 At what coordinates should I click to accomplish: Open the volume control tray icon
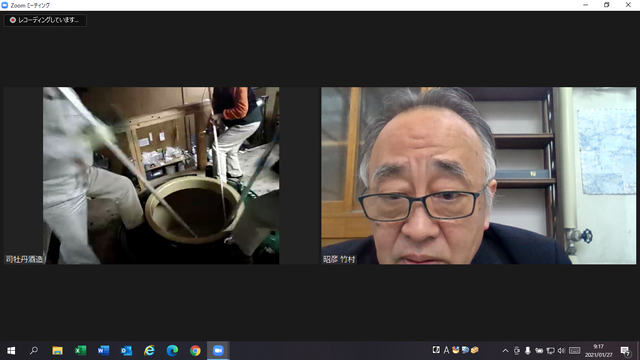(561, 351)
